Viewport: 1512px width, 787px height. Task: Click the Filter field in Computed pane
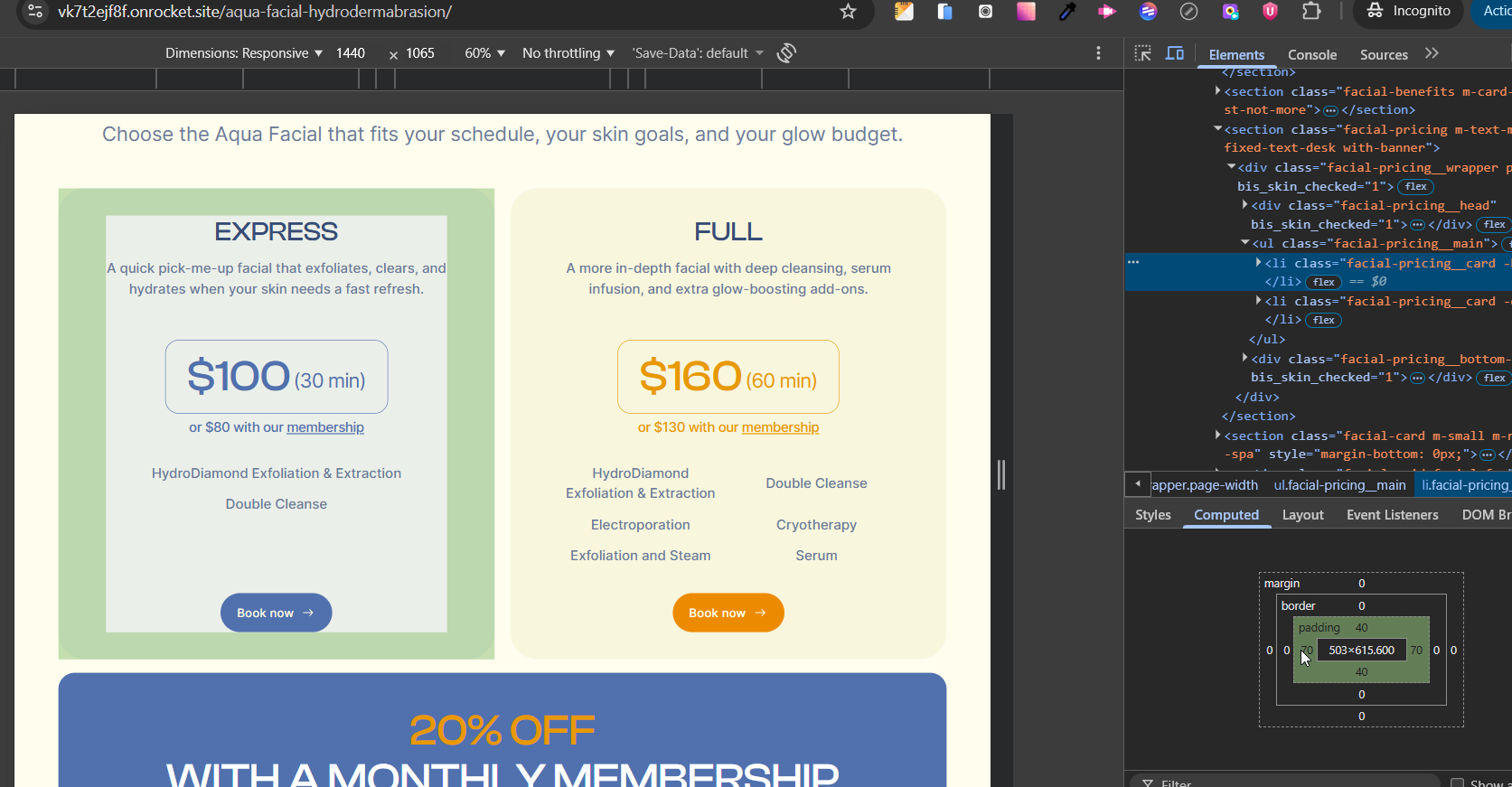(x=1283, y=782)
